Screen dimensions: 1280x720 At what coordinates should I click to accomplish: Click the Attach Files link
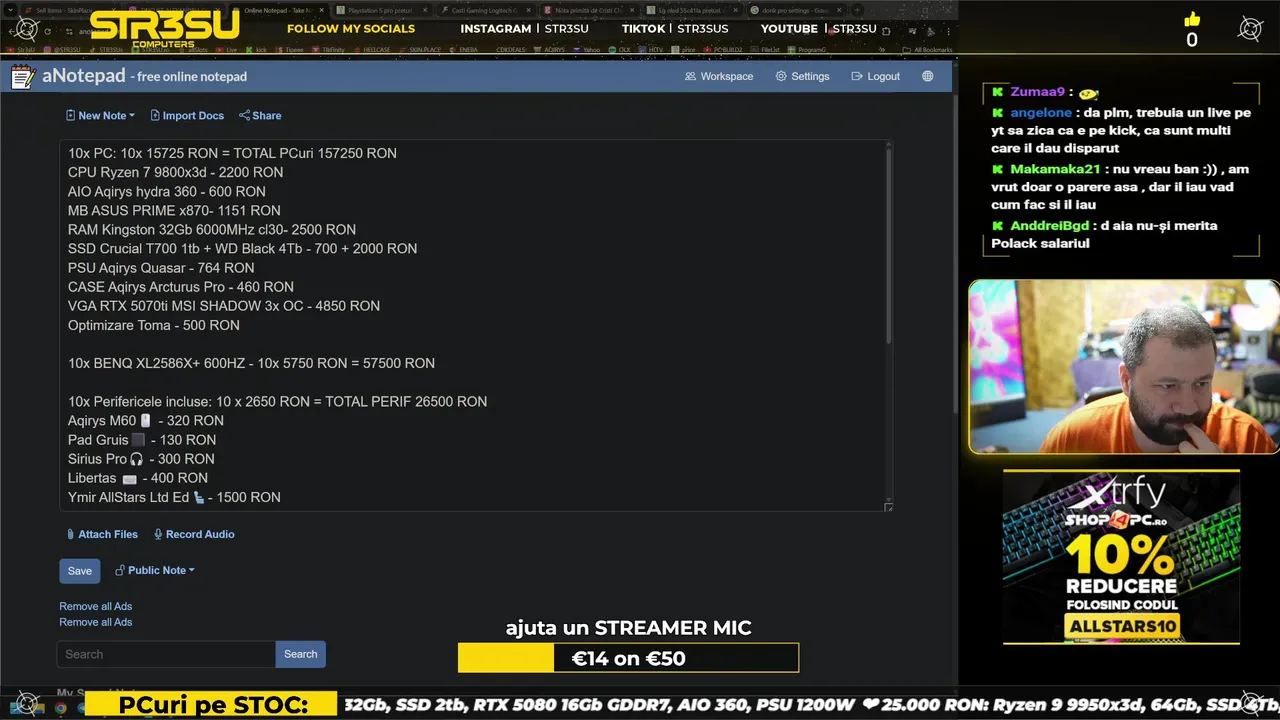tap(102, 535)
